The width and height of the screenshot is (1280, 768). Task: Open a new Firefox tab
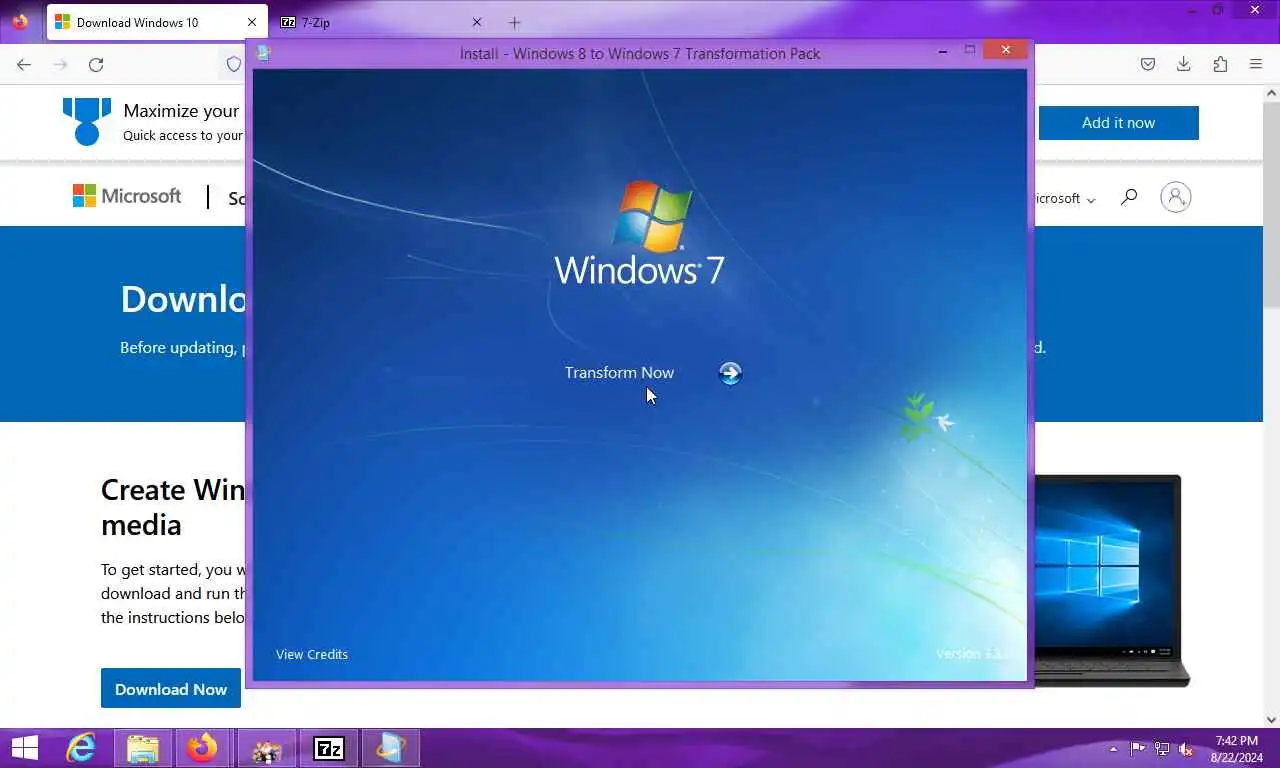pos(514,22)
